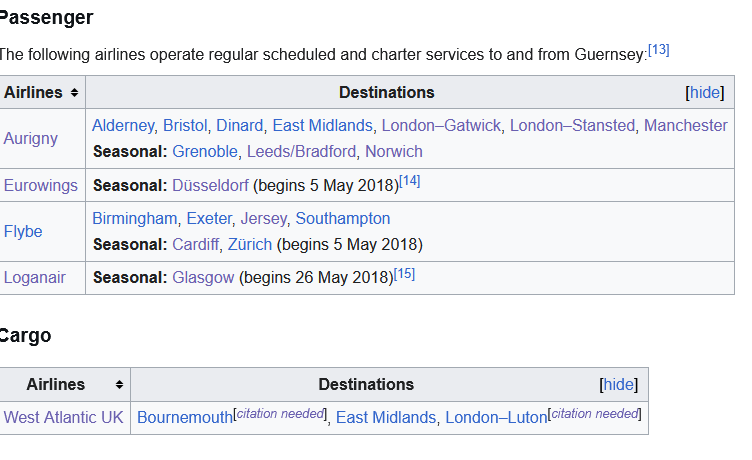The width and height of the screenshot is (752, 460).
Task: Open the London–Gatwick destination link
Action: [x=441, y=126]
